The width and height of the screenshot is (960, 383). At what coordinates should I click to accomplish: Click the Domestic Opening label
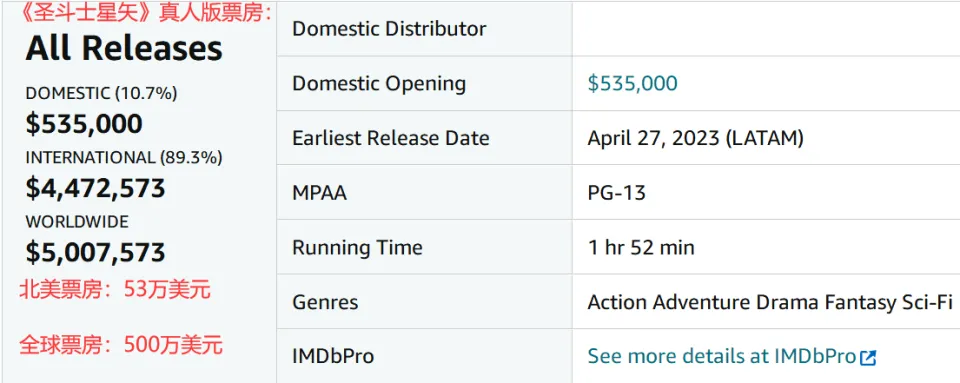(379, 83)
